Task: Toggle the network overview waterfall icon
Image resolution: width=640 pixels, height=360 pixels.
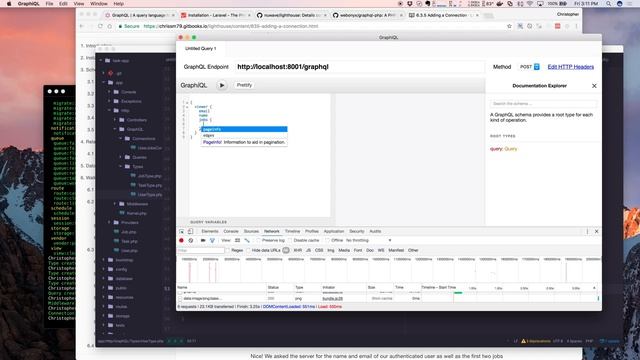Action: tap(247, 240)
